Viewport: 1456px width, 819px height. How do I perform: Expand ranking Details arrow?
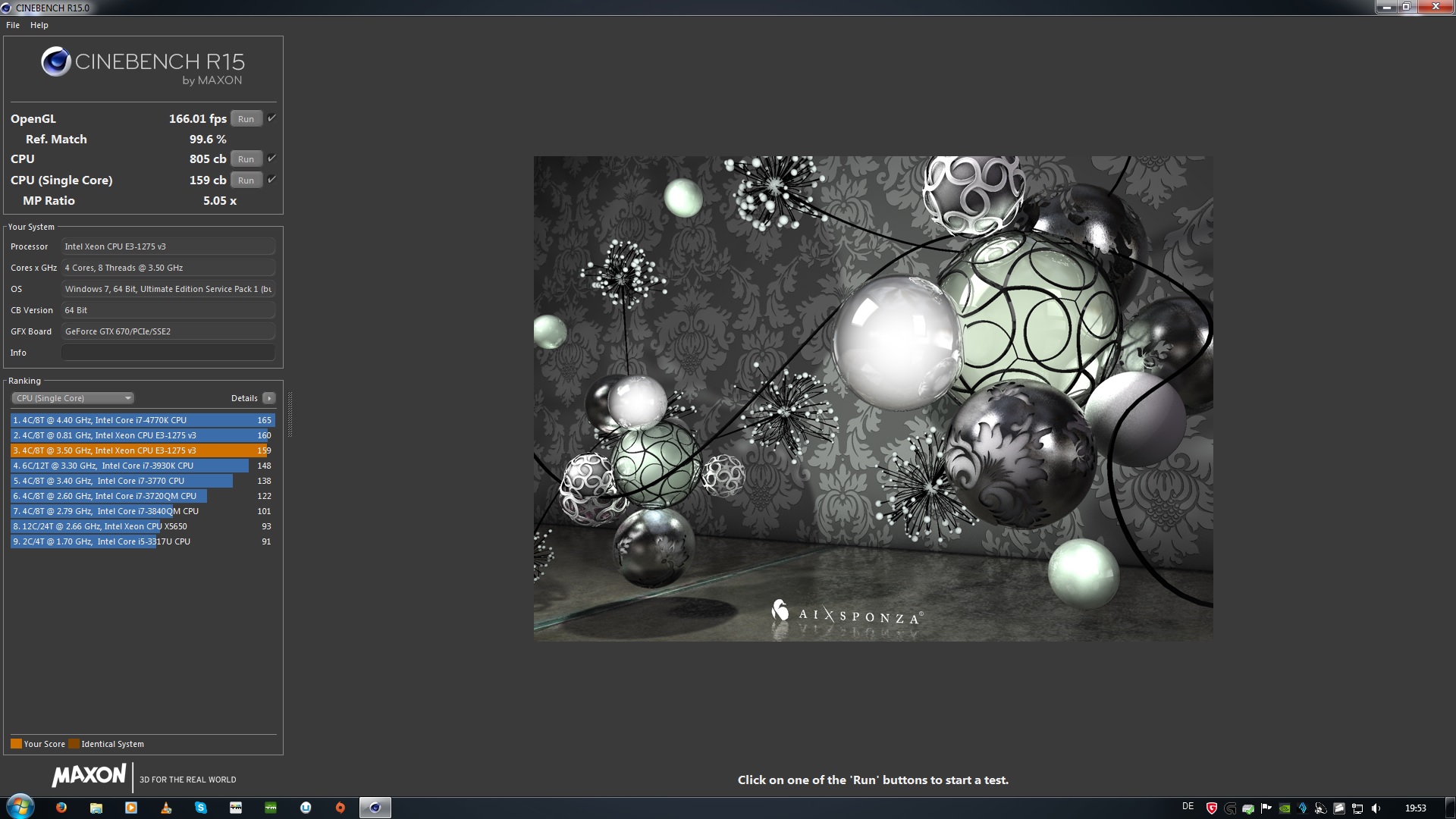pyautogui.click(x=269, y=398)
